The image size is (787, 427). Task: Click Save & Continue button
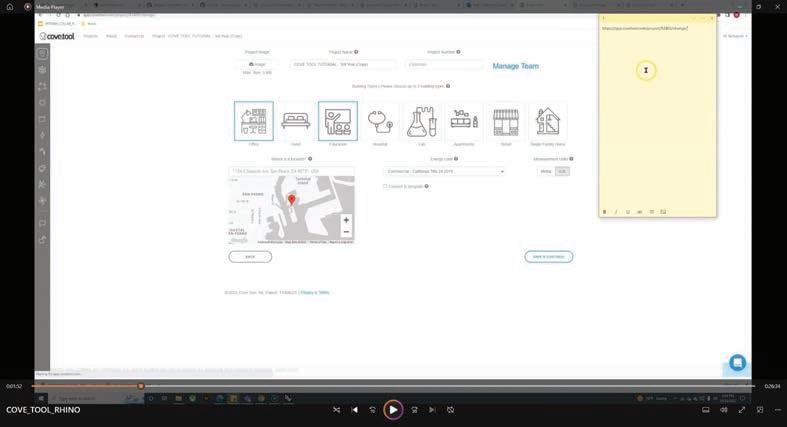549,257
